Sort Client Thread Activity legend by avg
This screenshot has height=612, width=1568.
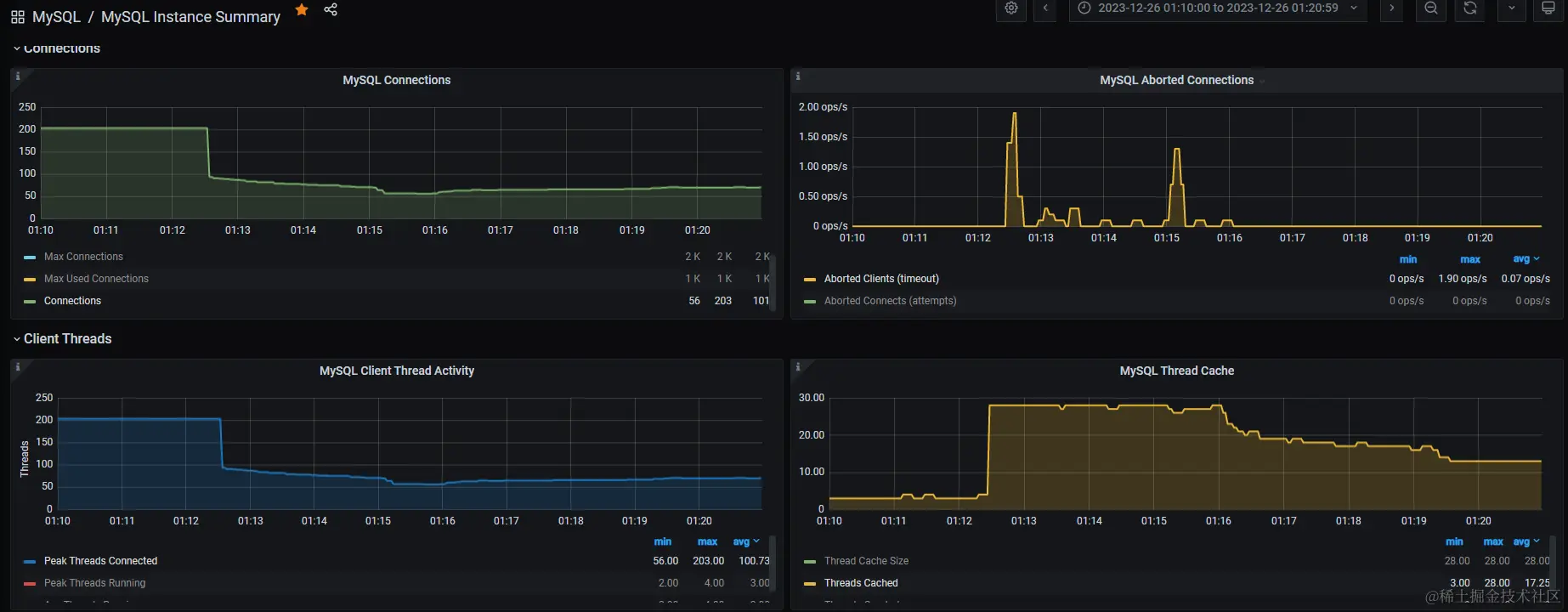746,541
